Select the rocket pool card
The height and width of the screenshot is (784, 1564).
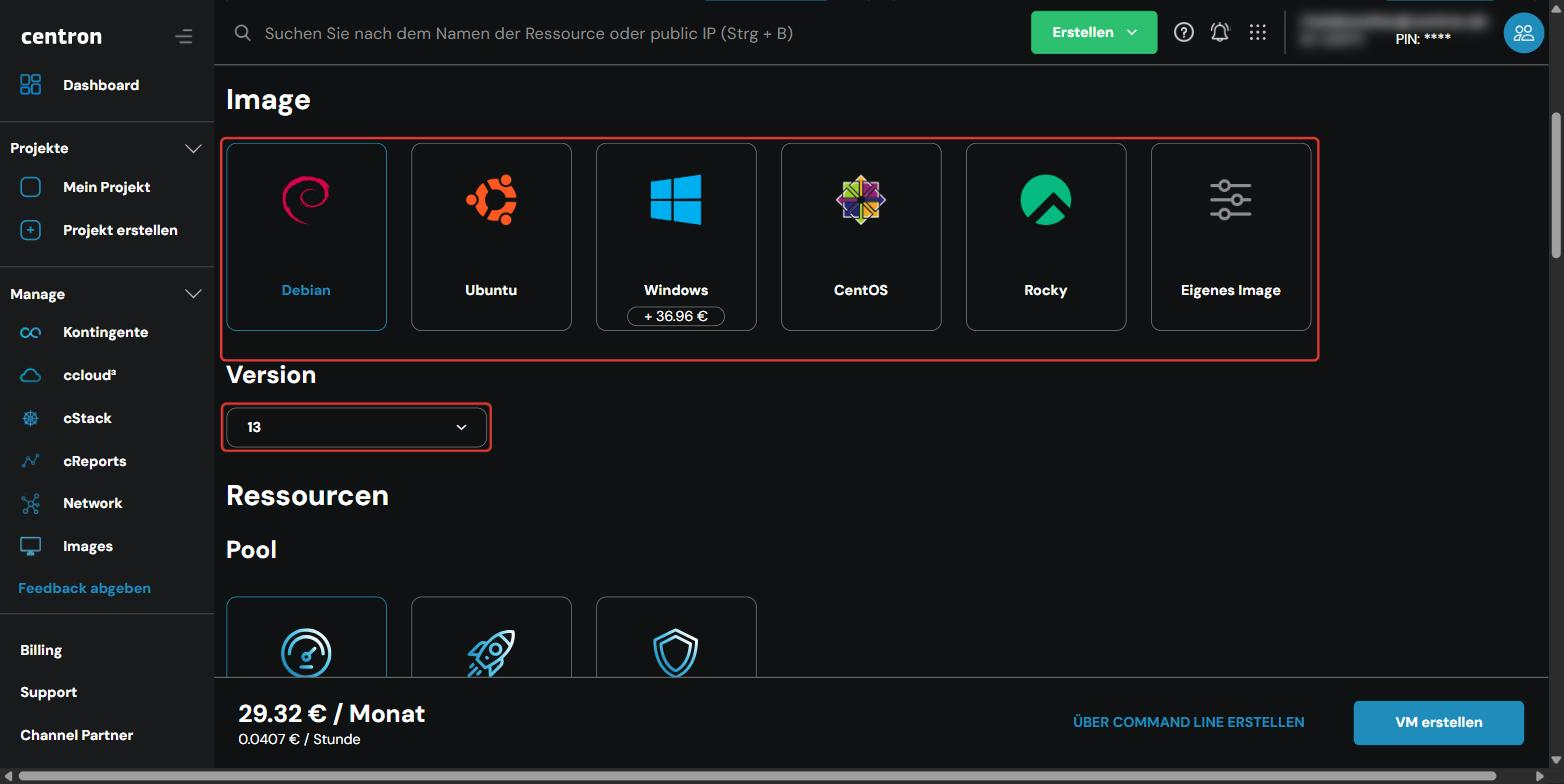491,637
